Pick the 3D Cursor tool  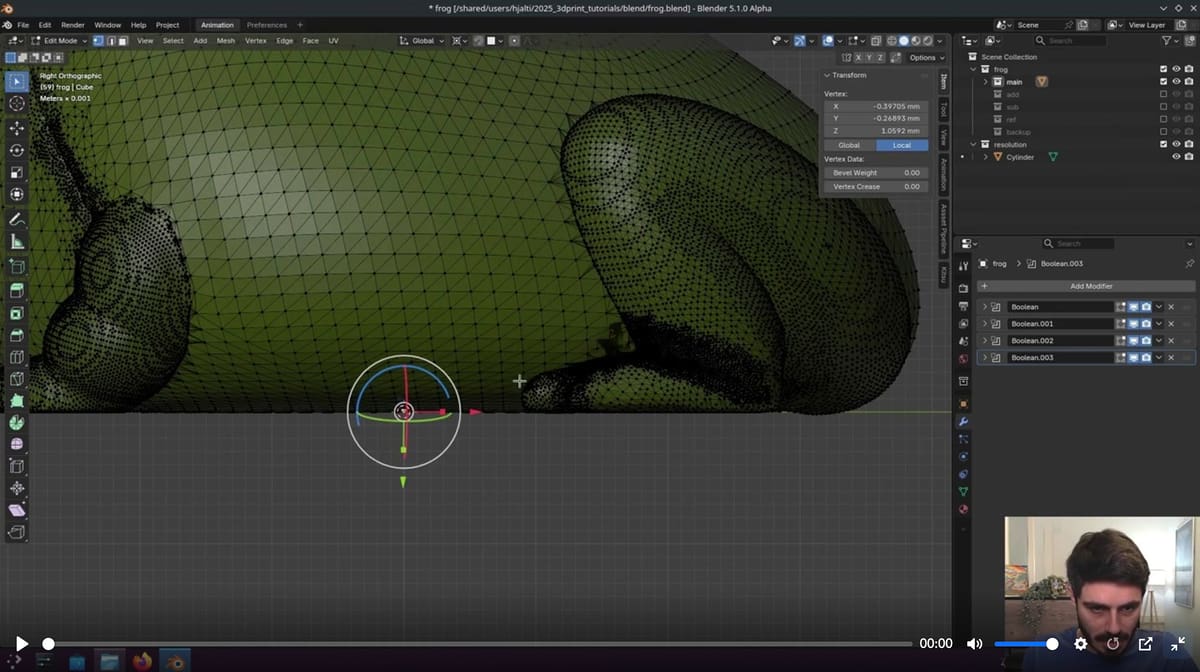(17, 103)
